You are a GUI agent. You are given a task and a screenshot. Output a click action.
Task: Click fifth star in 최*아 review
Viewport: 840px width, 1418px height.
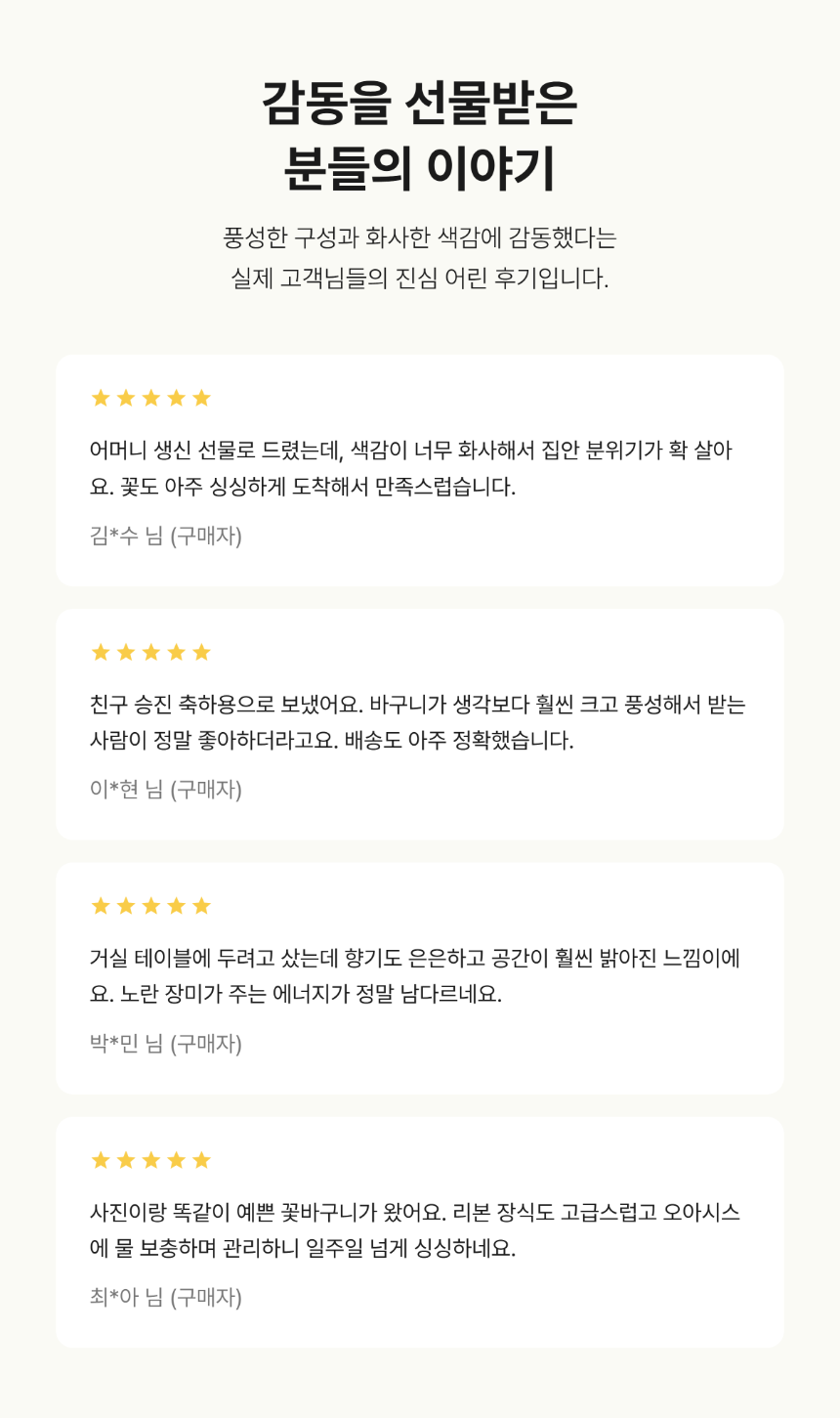point(202,1160)
